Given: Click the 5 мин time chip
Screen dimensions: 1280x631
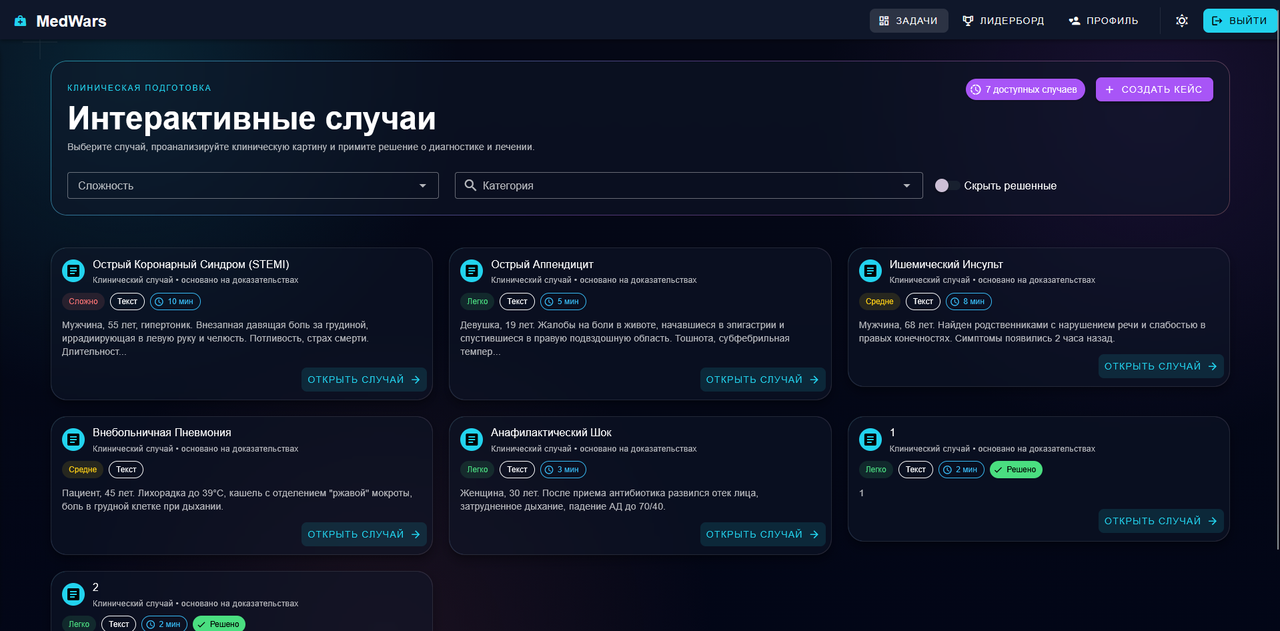Looking at the screenshot, I should [x=563, y=301].
